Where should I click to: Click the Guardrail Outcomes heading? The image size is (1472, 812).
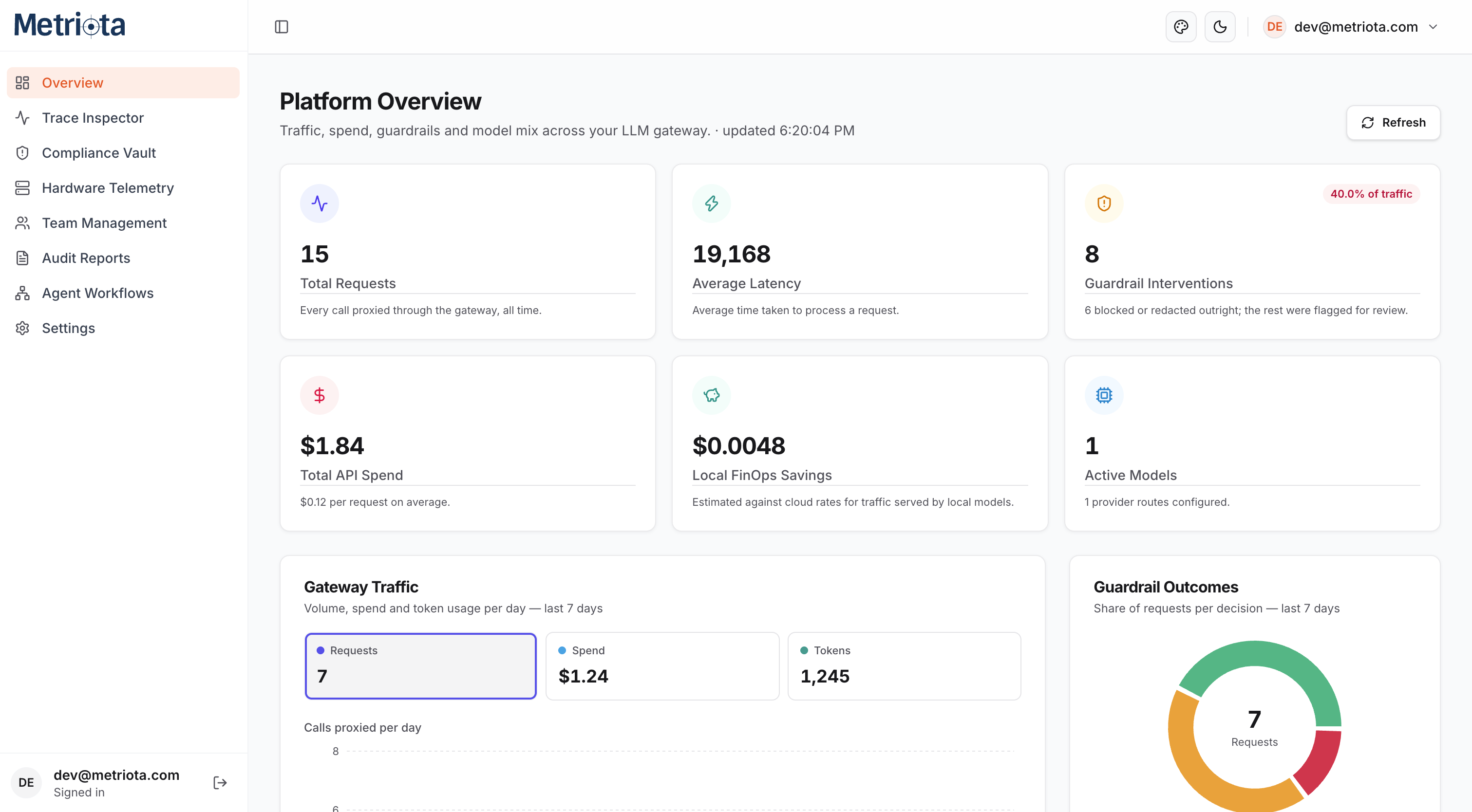[x=1166, y=587]
